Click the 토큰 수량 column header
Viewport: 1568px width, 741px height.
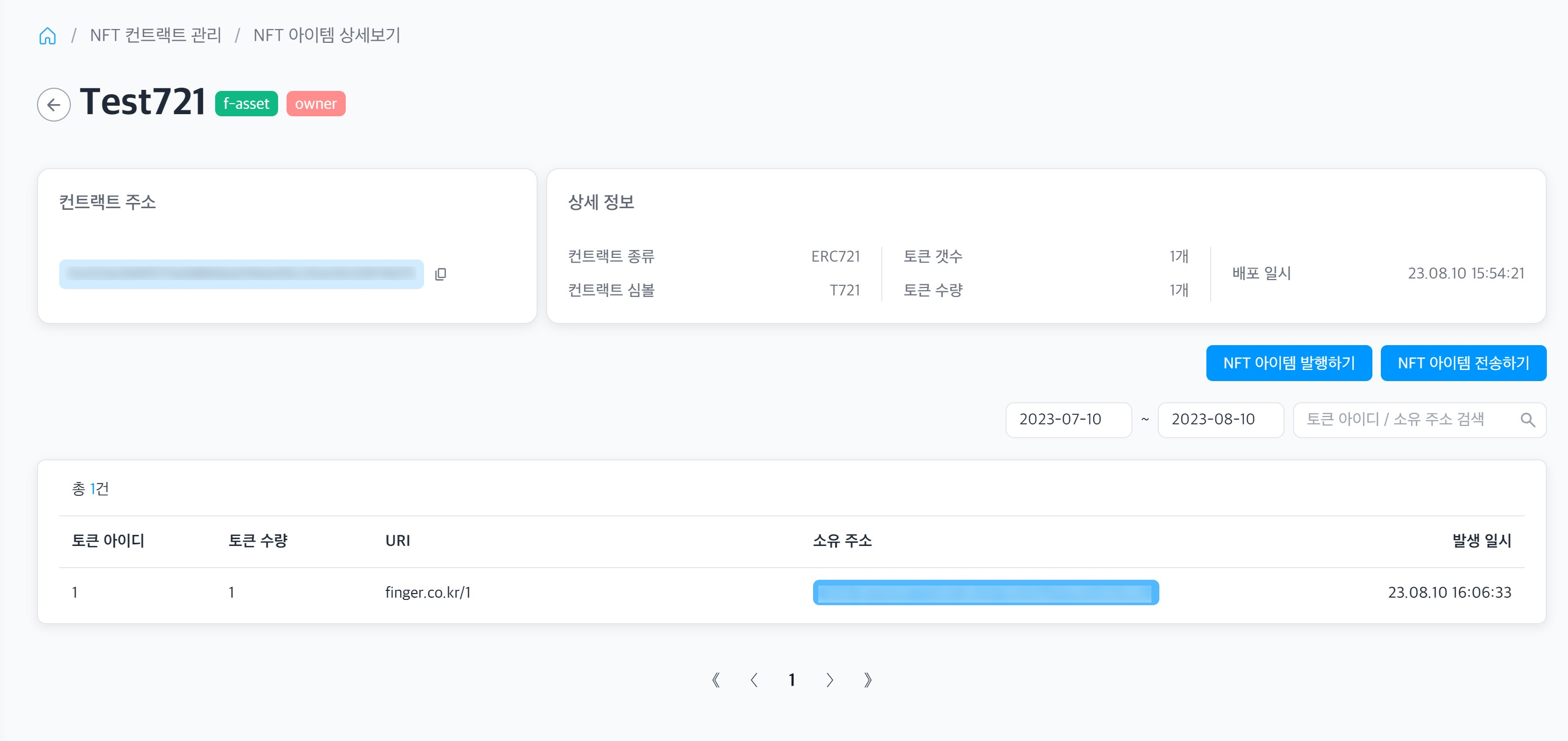[x=258, y=540]
